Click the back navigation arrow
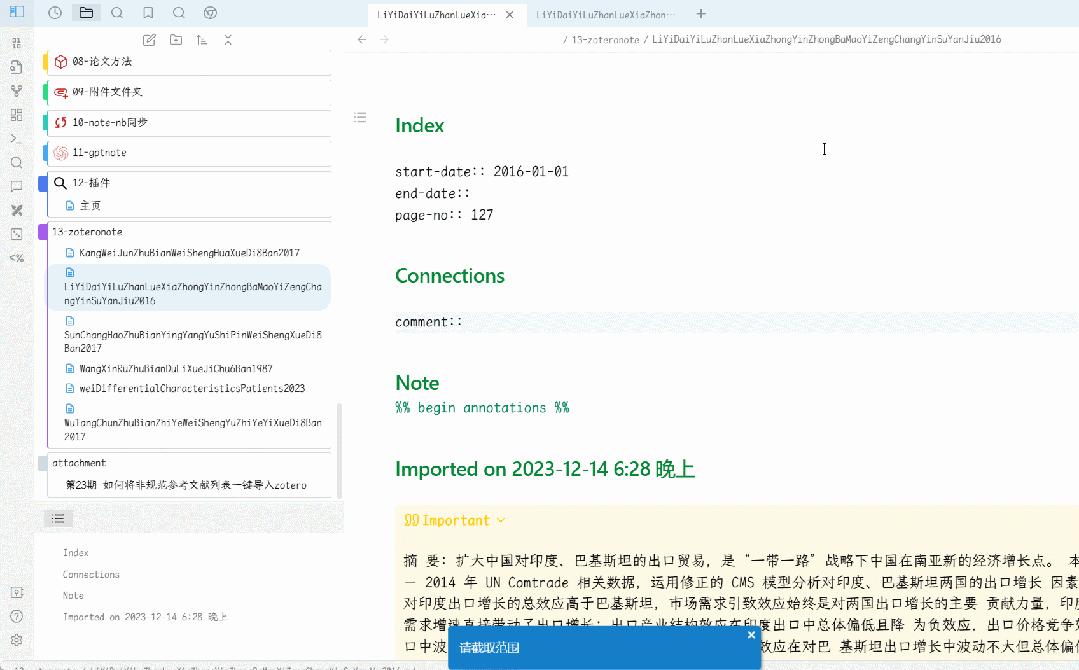The height and width of the screenshot is (670, 1079). [362, 39]
